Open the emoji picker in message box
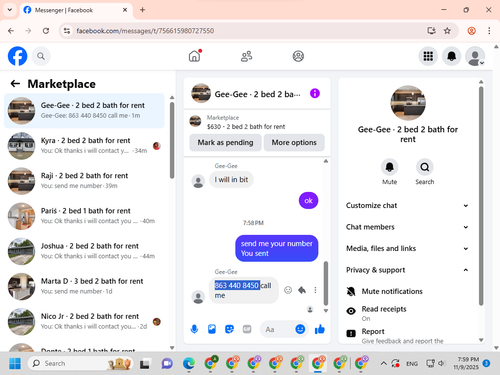Screen dimensions: 500x375 [x=300, y=329]
